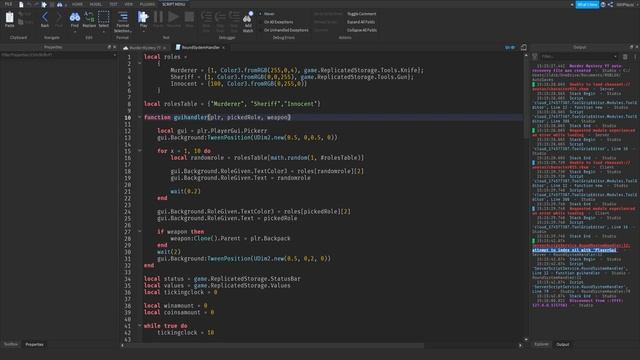This screenshot has height=360, width=640.
Task: Click the new file icon in quick access bar
Action: [x=21, y=4]
